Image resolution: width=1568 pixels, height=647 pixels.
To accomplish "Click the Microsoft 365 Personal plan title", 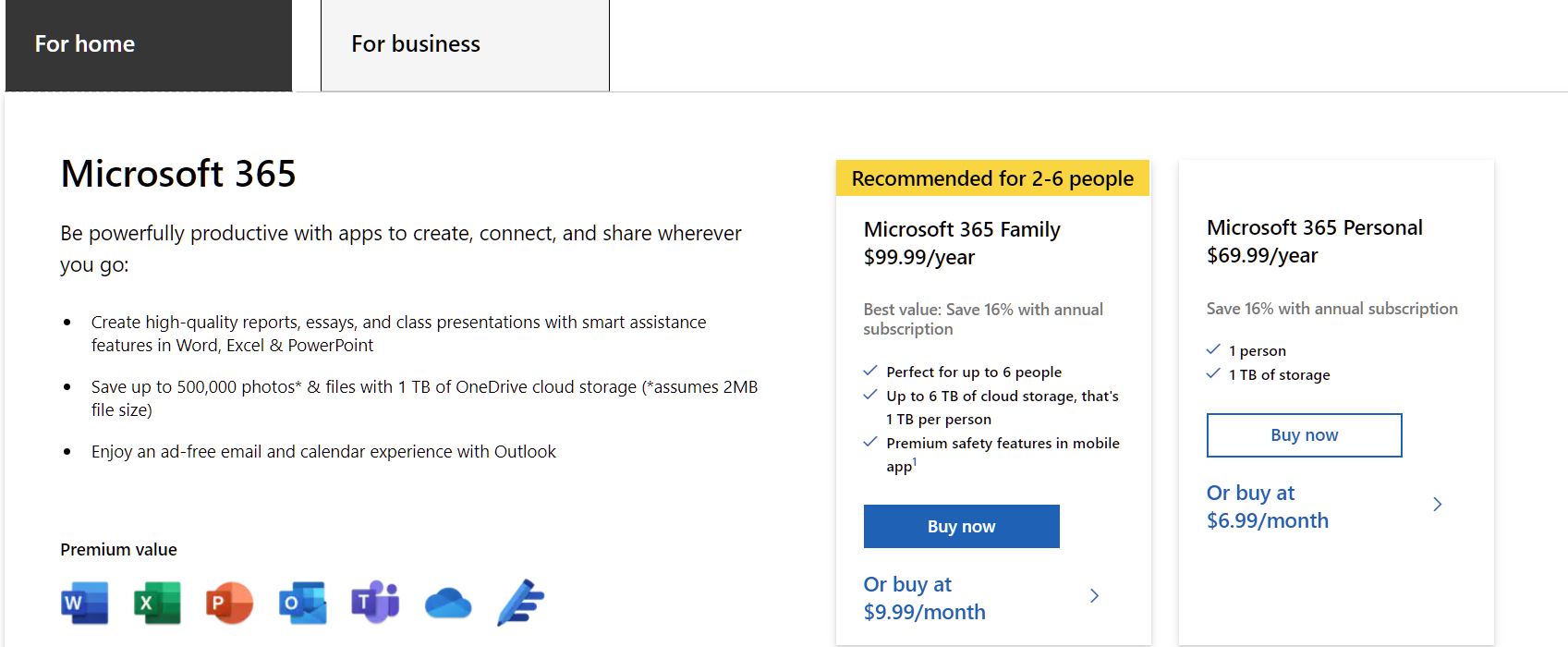I will click(1314, 227).
